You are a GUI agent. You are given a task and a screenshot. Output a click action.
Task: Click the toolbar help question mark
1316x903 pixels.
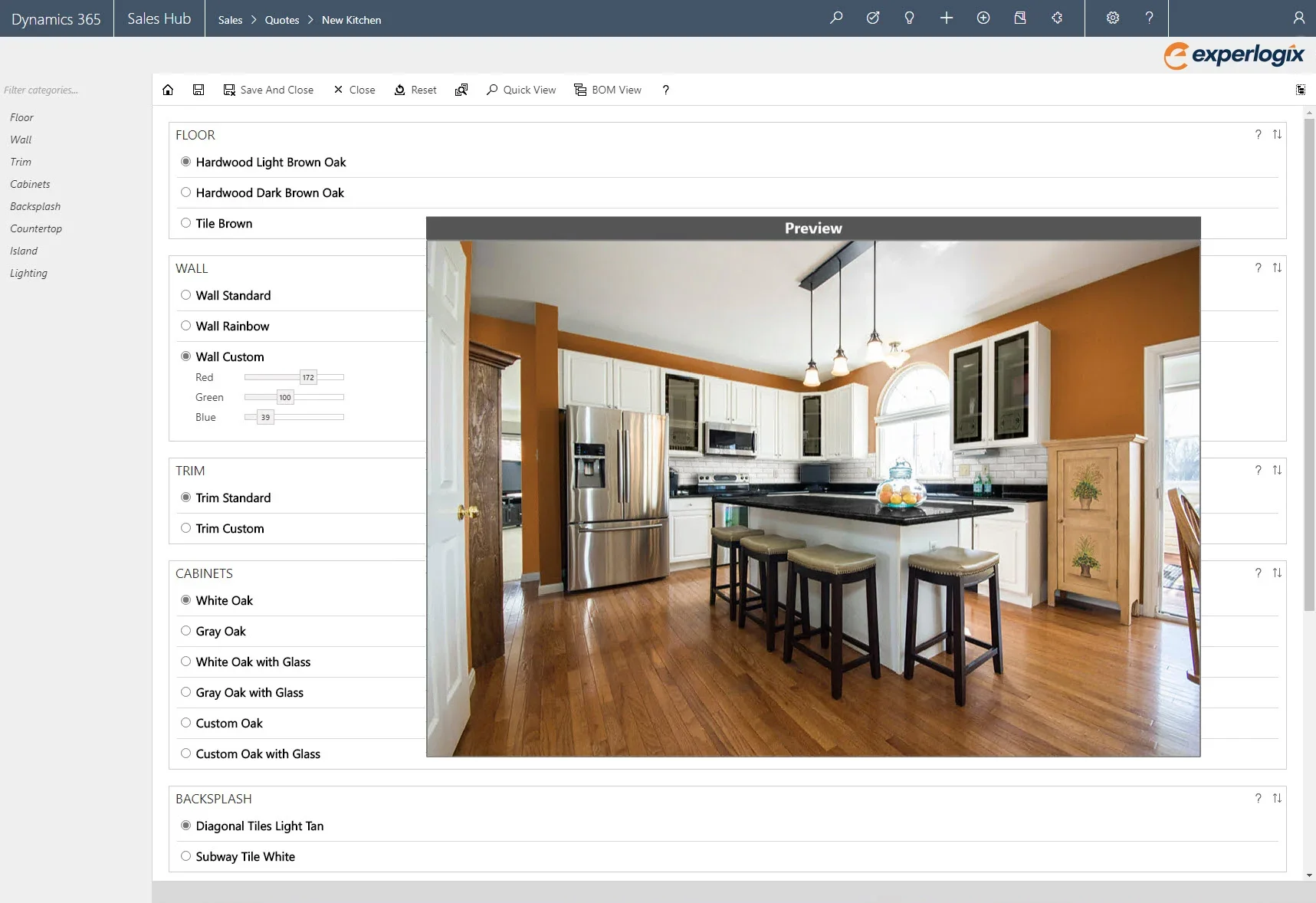665,90
